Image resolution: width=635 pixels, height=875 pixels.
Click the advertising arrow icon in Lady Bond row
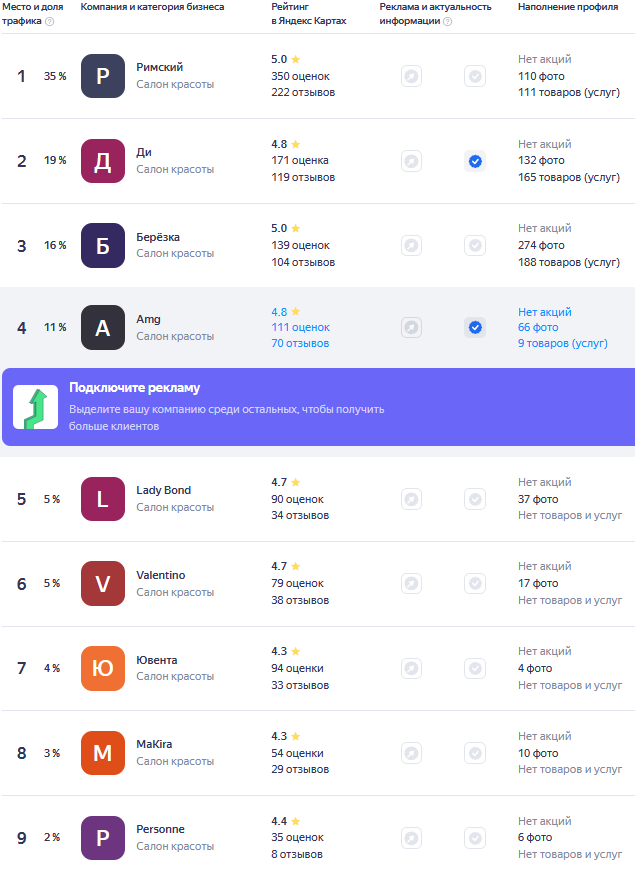click(411, 499)
